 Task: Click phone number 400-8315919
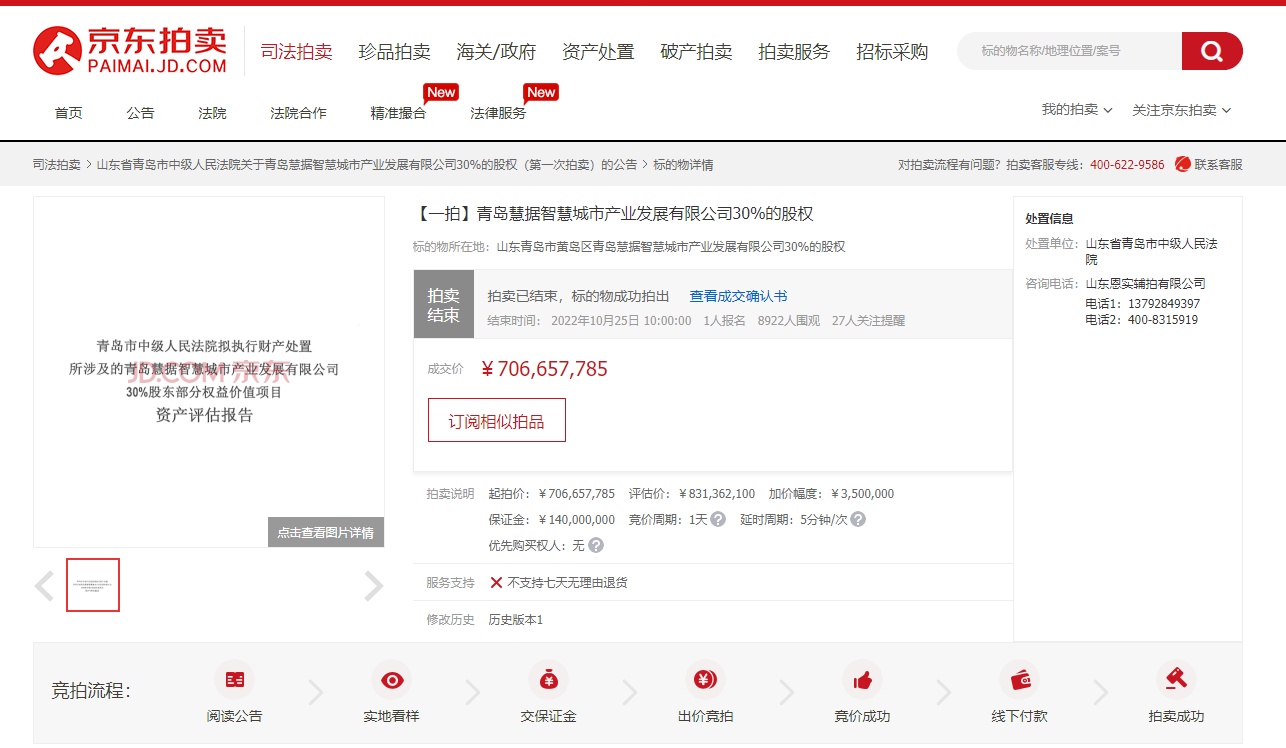pos(1163,320)
